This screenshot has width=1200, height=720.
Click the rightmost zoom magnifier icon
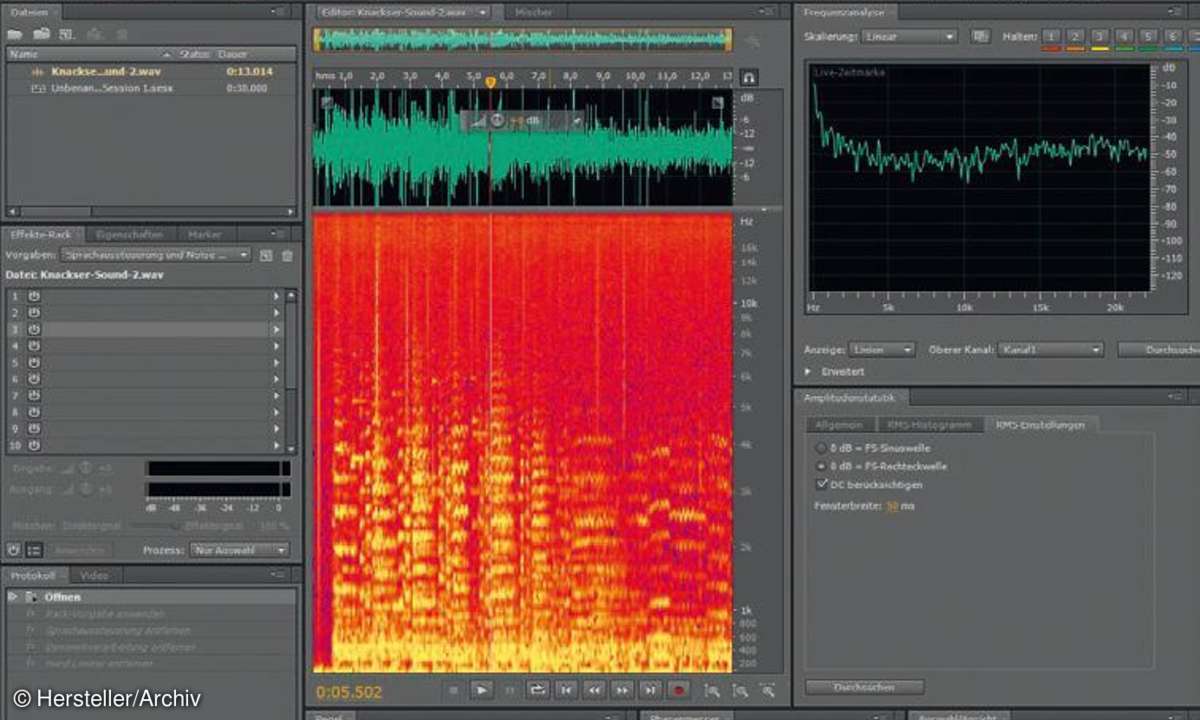coord(767,690)
